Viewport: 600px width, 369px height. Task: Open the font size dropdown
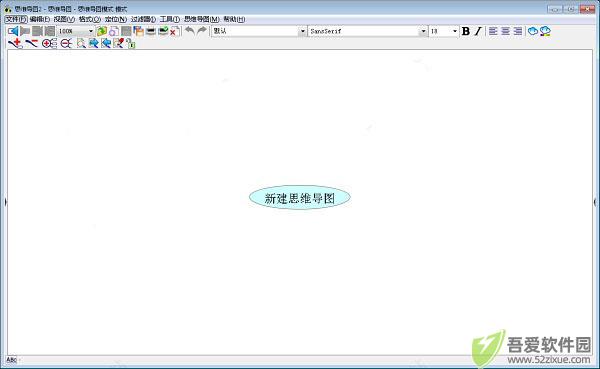click(x=455, y=31)
